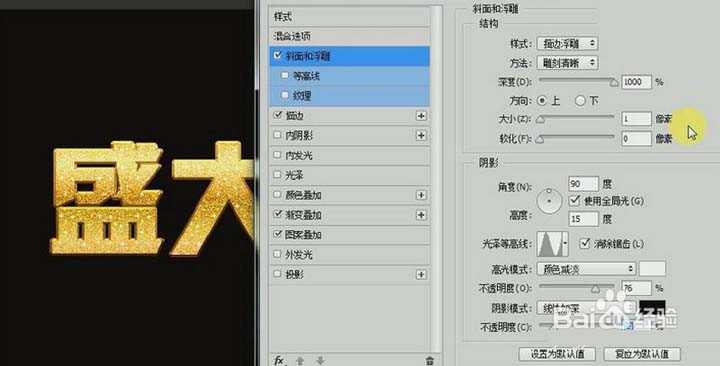720x366 pixels.
Task: Click 设置为默认值 button
Action: tap(557, 354)
